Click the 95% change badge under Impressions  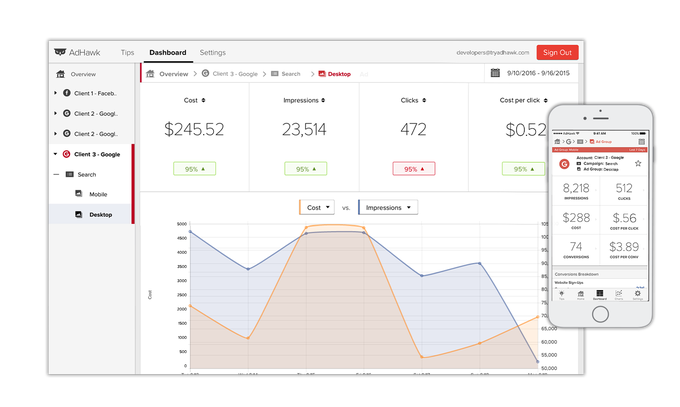pyautogui.click(x=306, y=169)
